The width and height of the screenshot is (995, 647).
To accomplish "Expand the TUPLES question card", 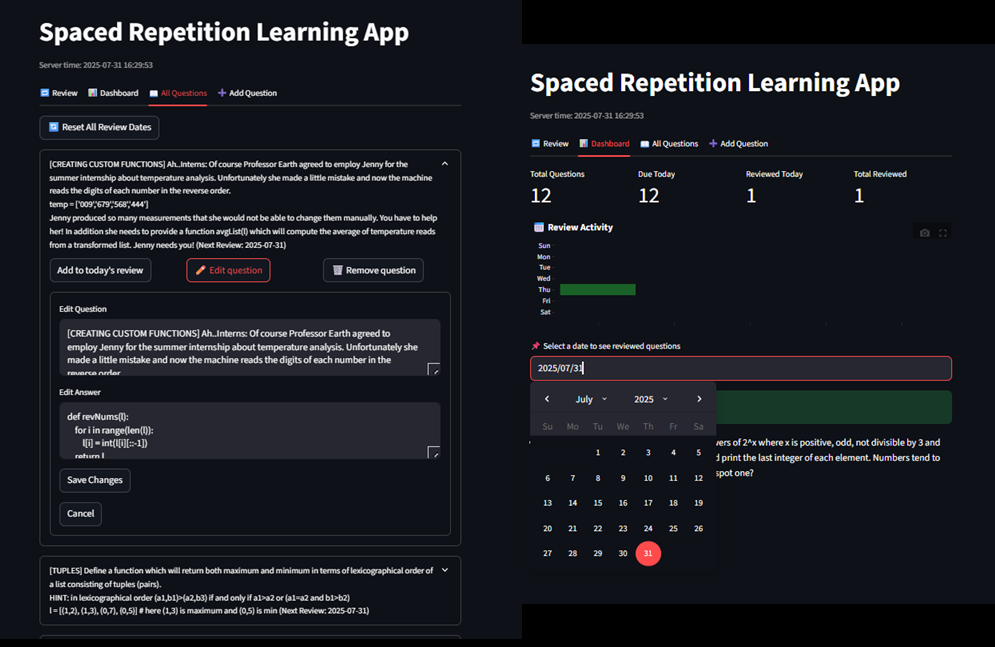I will [x=445, y=570].
